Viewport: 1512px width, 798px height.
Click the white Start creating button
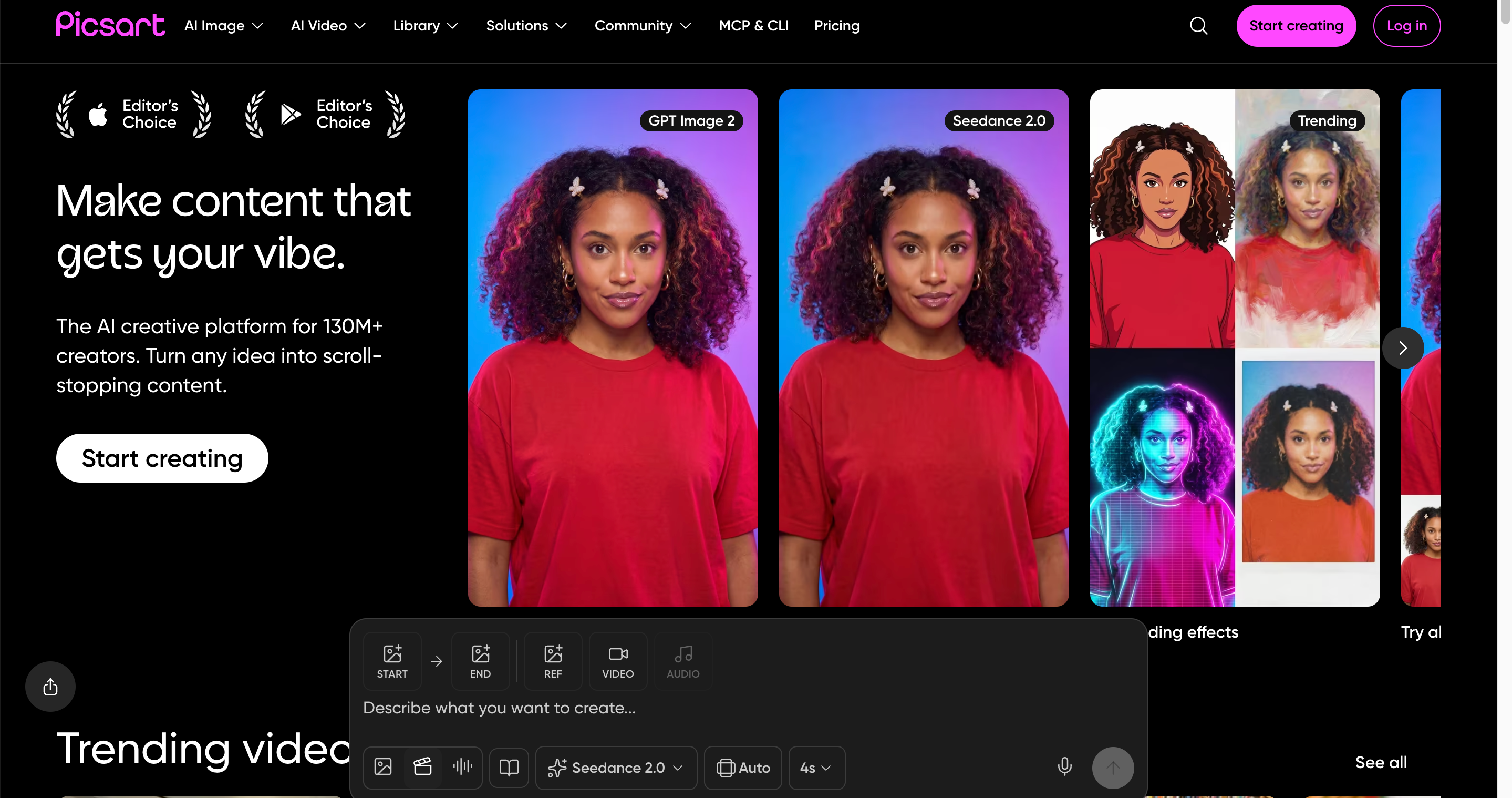tap(162, 458)
